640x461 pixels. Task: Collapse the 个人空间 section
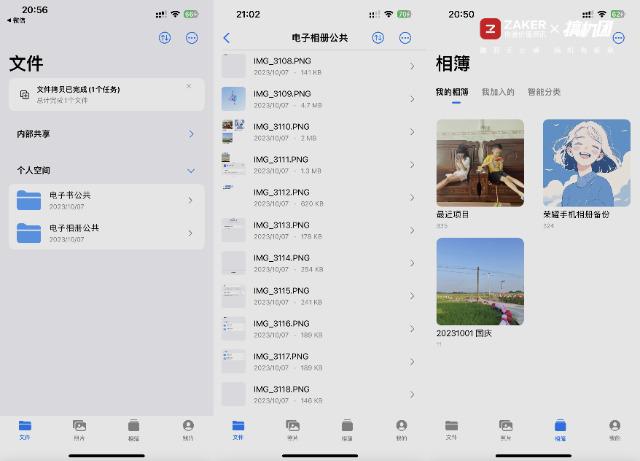click(x=190, y=170)
